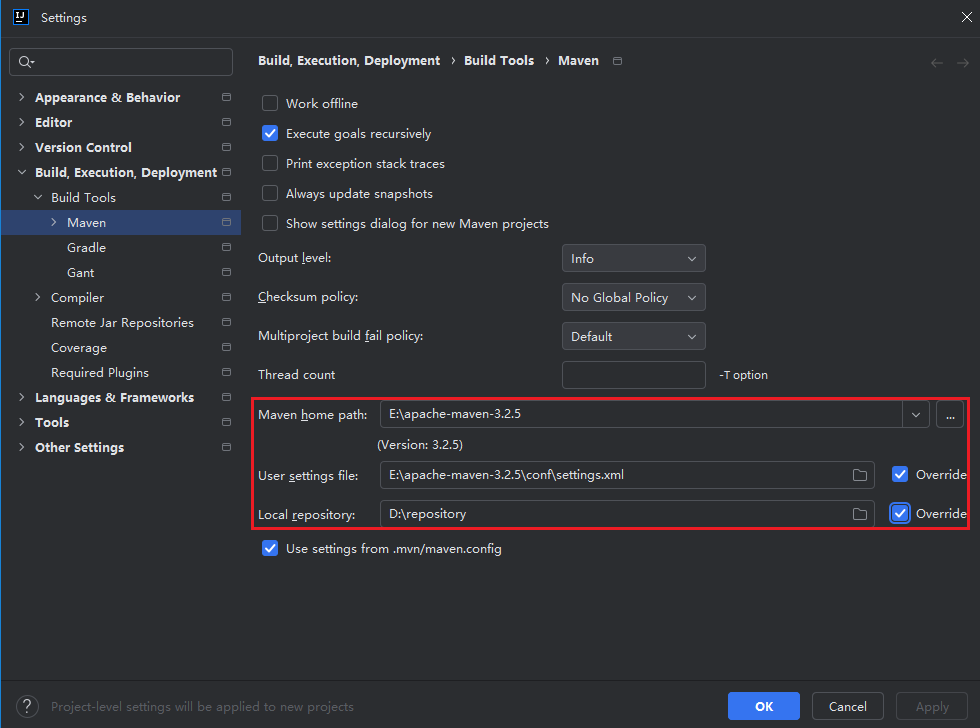Click the Thread count input field

634,375
